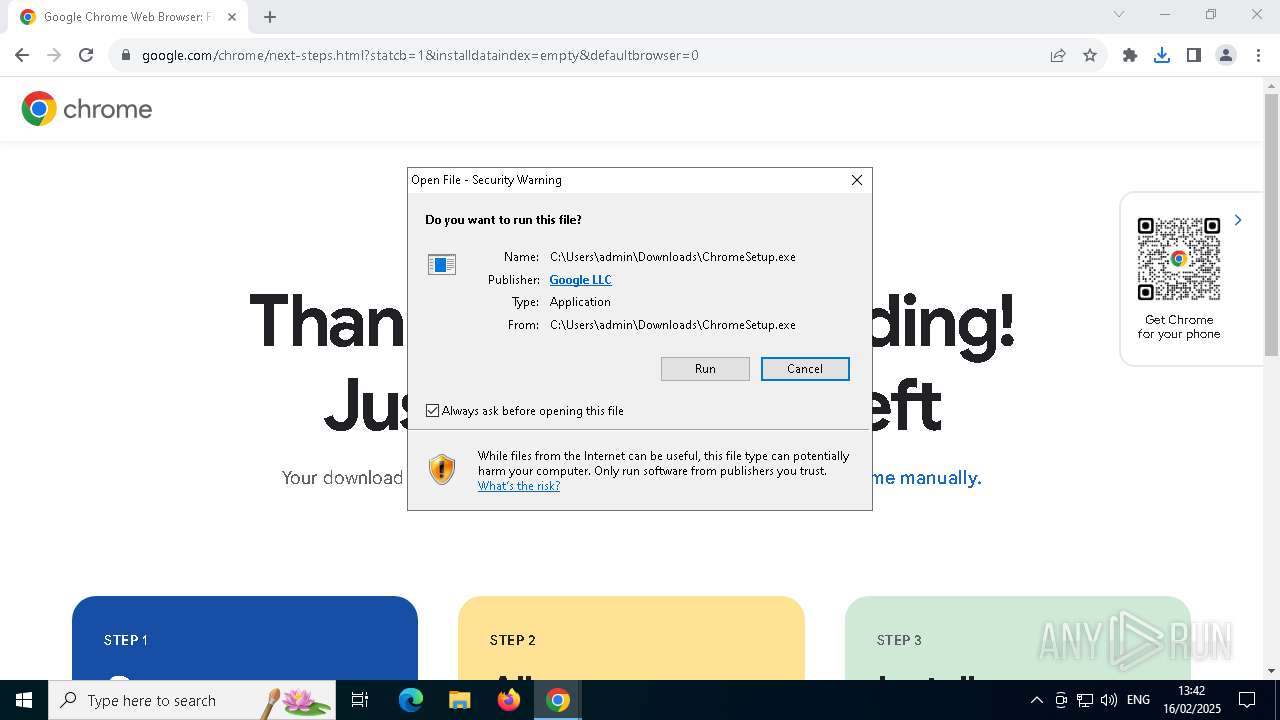Click the QR code for phone download
This screenshot has width=1280, height=720.
pos(1179,259)
